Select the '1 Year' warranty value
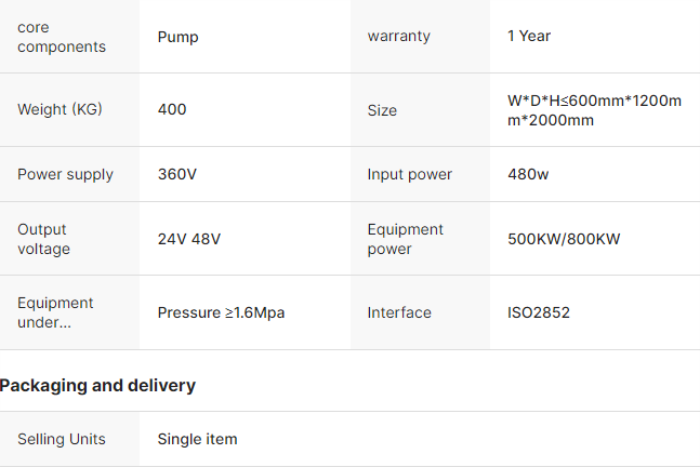 click(529, 36)
